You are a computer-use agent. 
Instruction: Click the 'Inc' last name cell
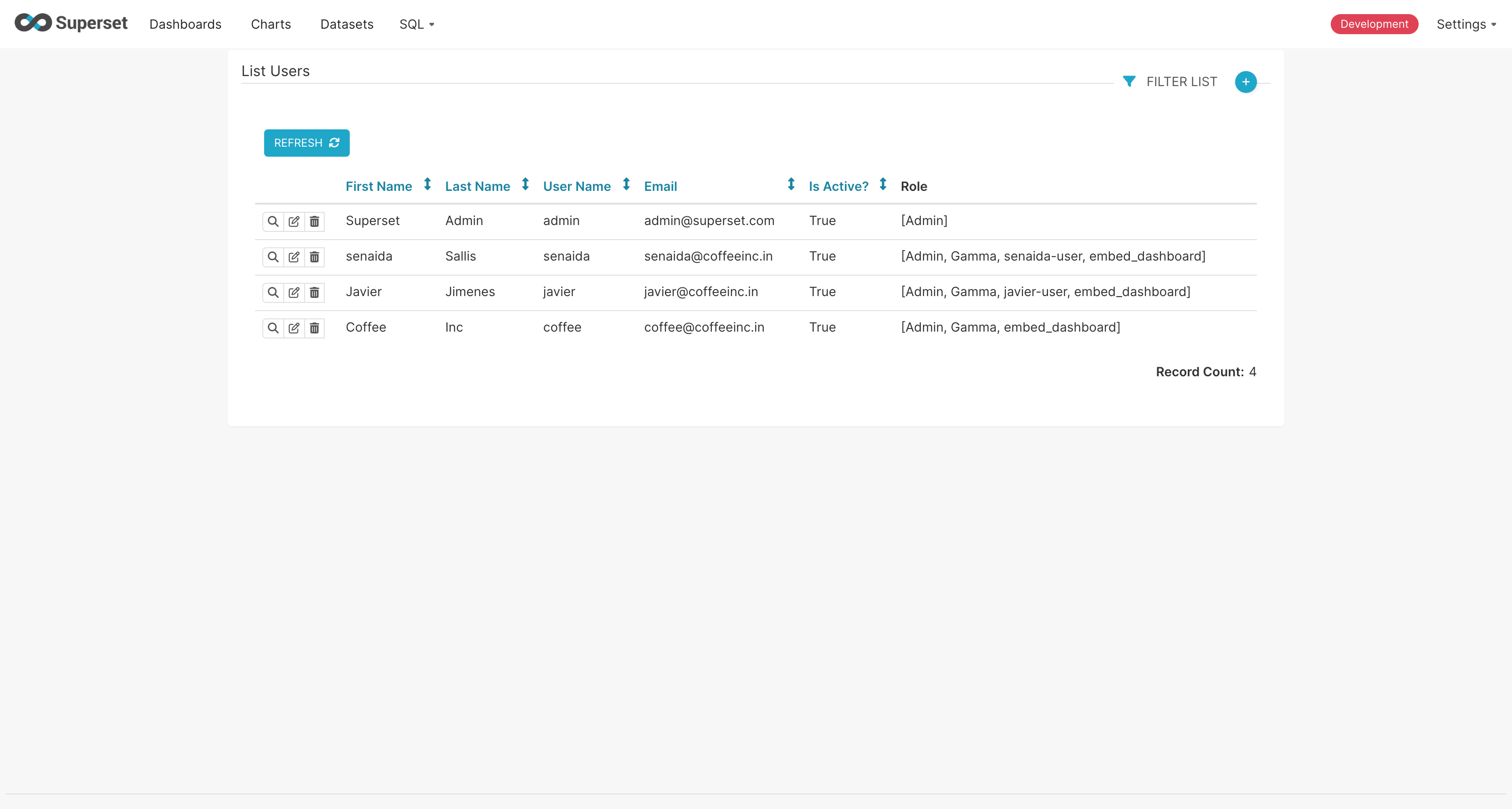[454, 327]
